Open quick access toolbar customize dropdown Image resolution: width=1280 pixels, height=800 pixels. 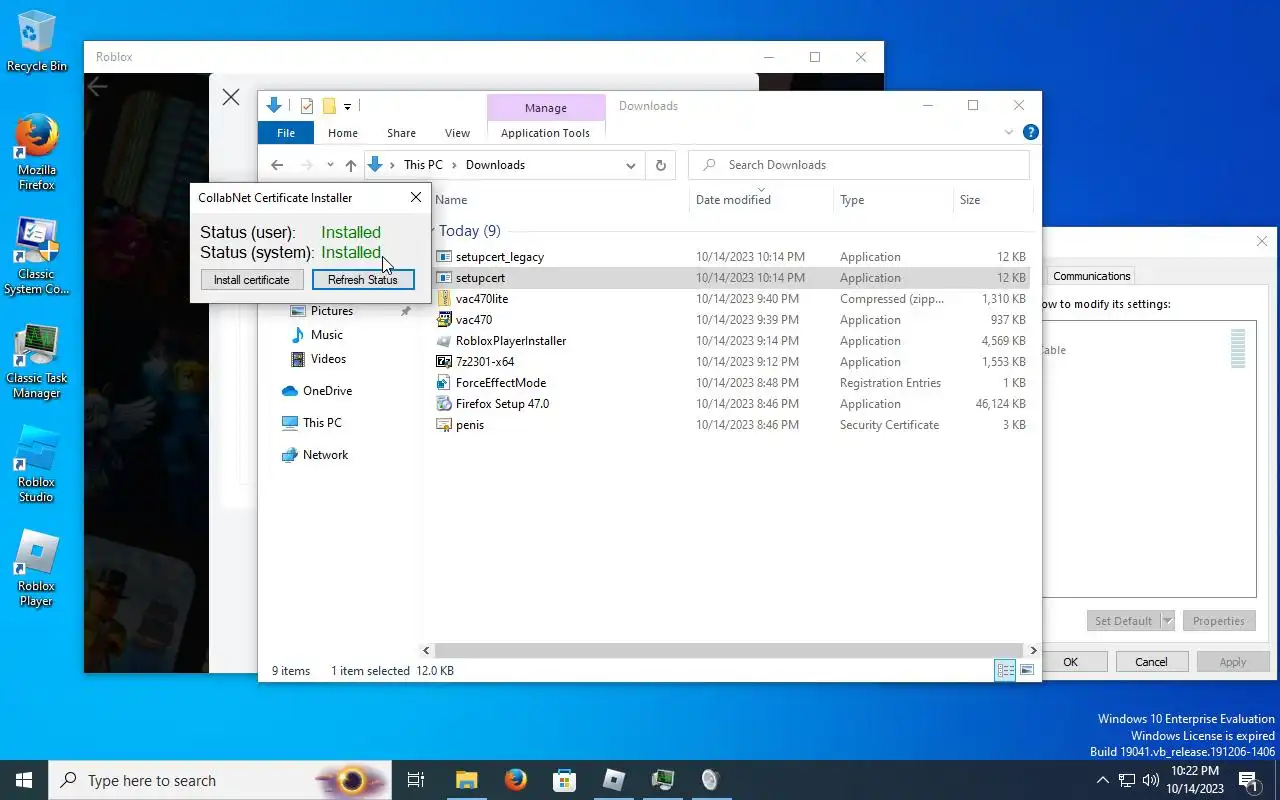[x=347, y=106]
